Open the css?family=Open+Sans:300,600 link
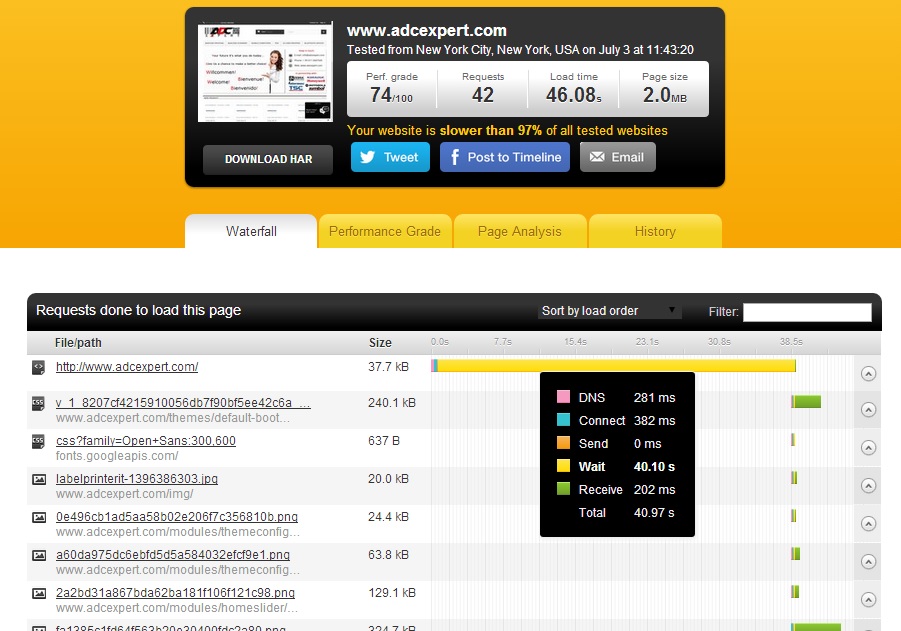This screenshot has width=901, height=631. (x=145, y=441)
